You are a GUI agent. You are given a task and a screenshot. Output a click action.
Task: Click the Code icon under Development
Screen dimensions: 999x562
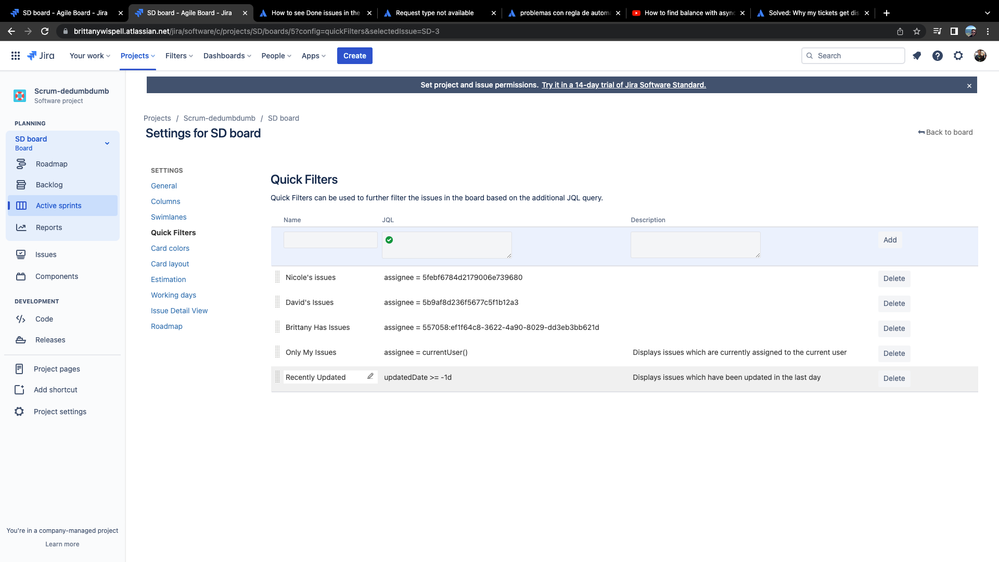(21, 319)
